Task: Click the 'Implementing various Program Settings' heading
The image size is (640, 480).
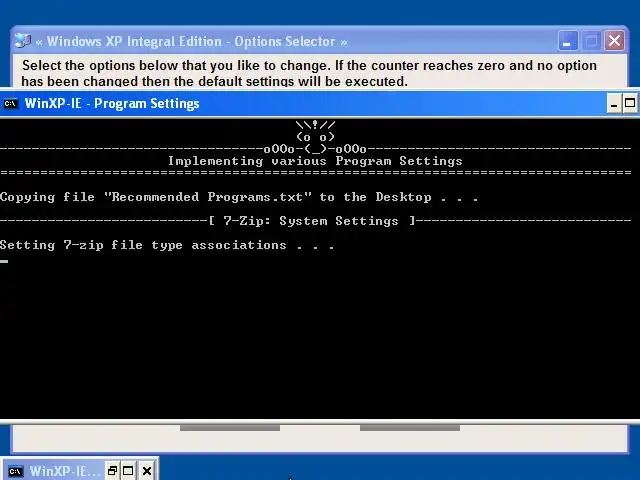Action: pyautogui.click(x=315, y=161)
